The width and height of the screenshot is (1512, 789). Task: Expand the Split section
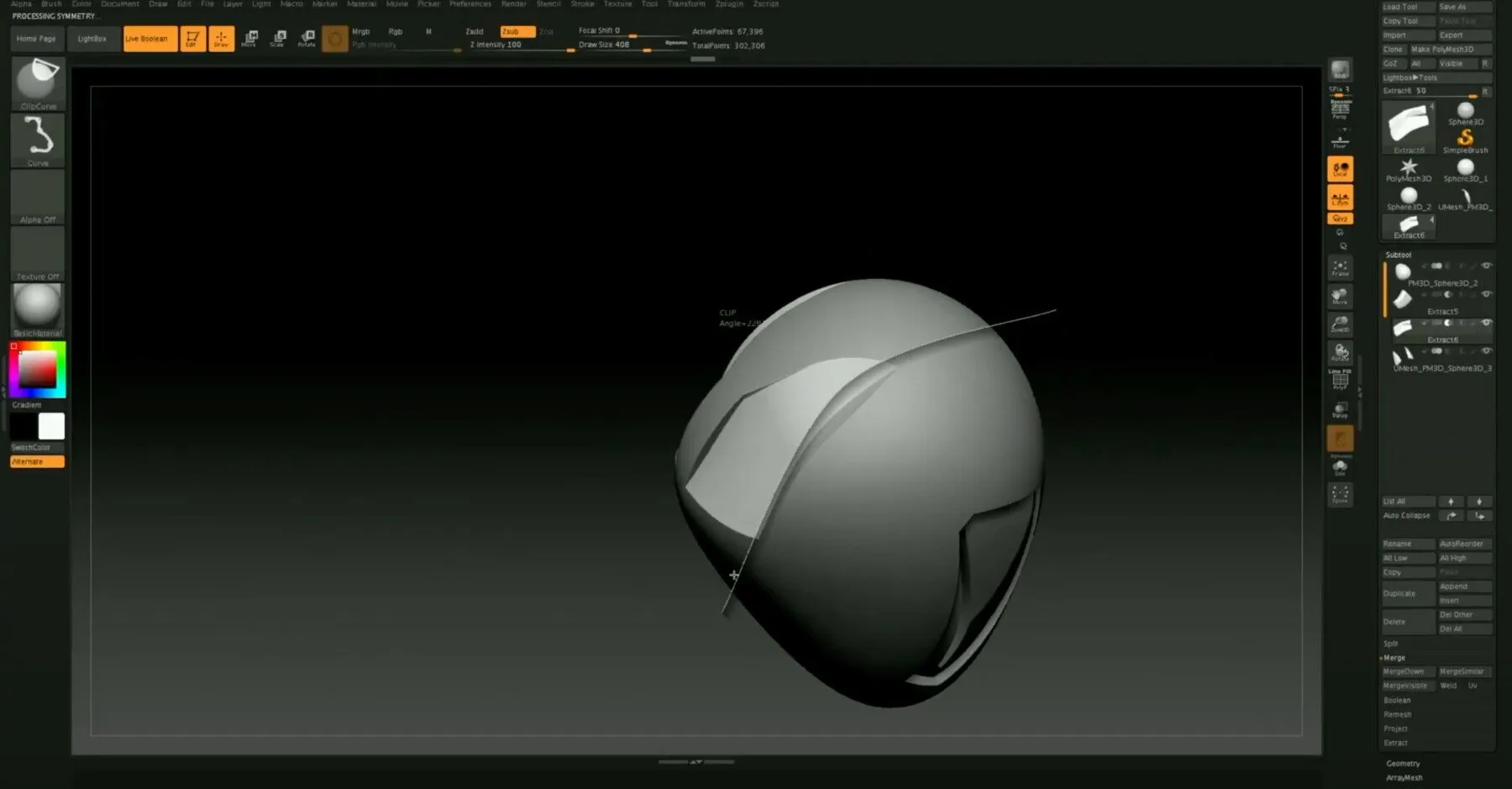(x=1391, y=644)
